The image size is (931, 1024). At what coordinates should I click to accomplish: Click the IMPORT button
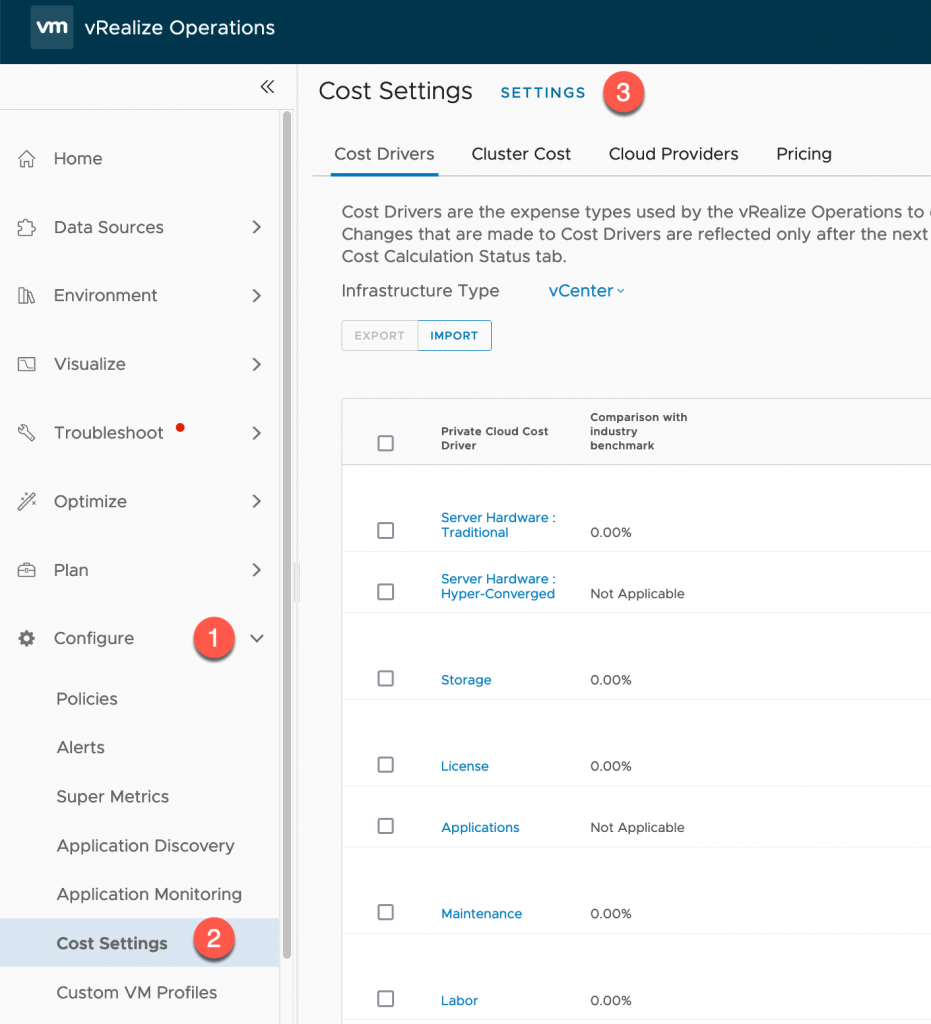click(x=454, y=335)
